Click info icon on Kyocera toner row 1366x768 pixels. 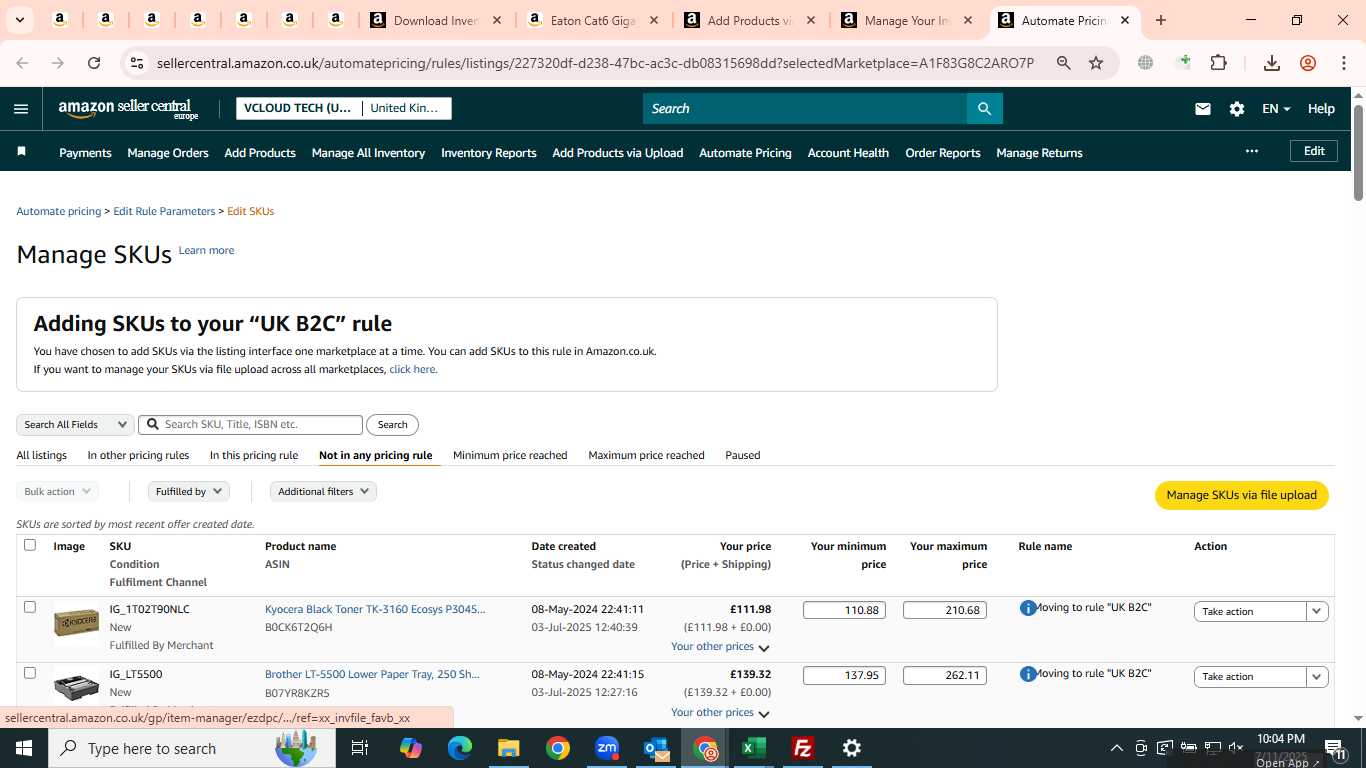1027,608
